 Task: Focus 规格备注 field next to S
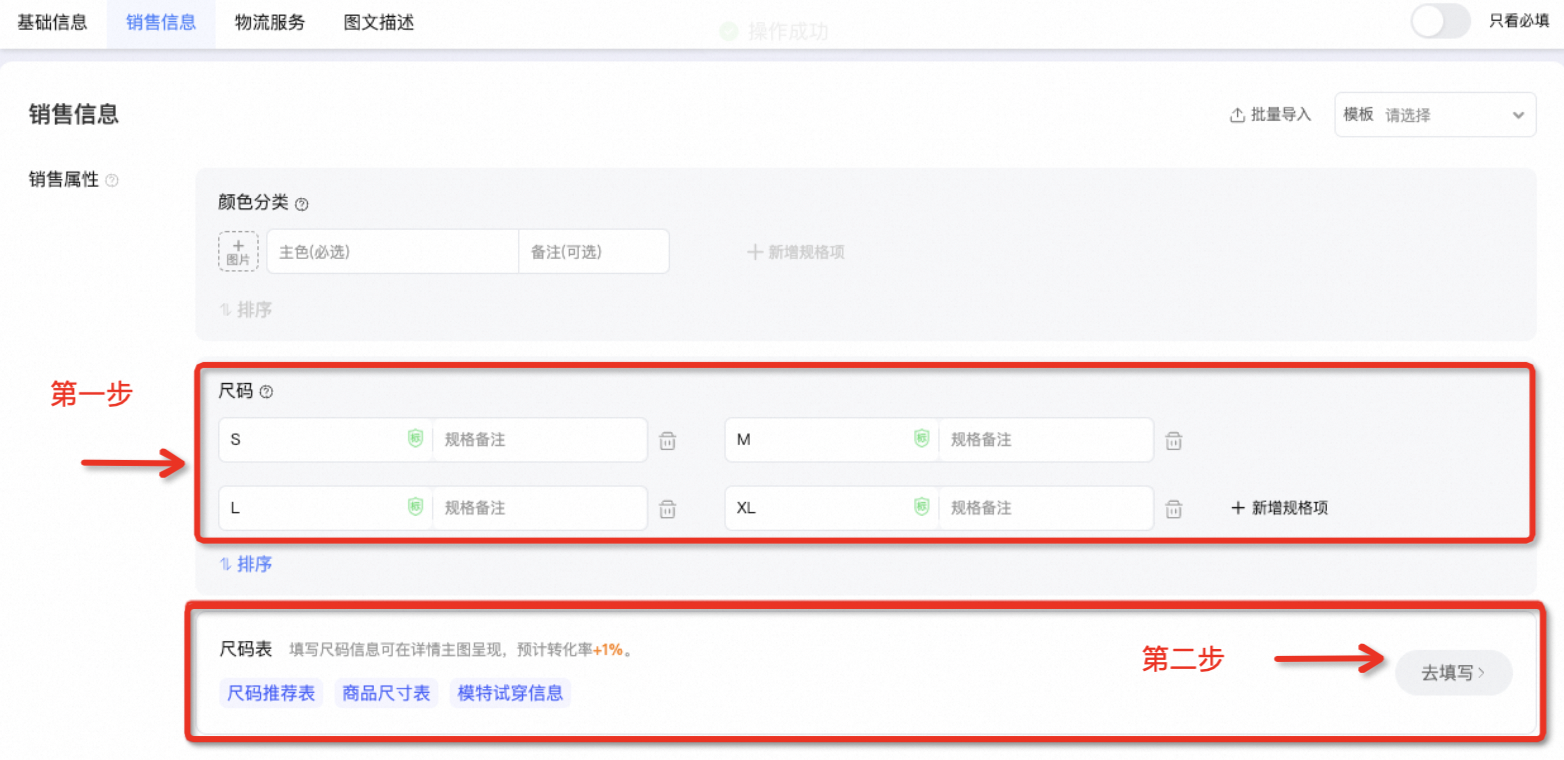coord(540,440)
